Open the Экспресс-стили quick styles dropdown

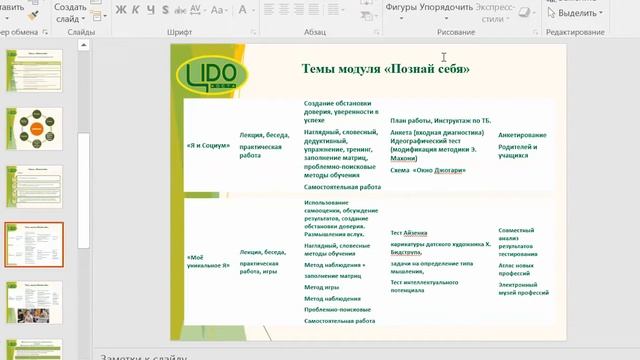coord(495,12)
